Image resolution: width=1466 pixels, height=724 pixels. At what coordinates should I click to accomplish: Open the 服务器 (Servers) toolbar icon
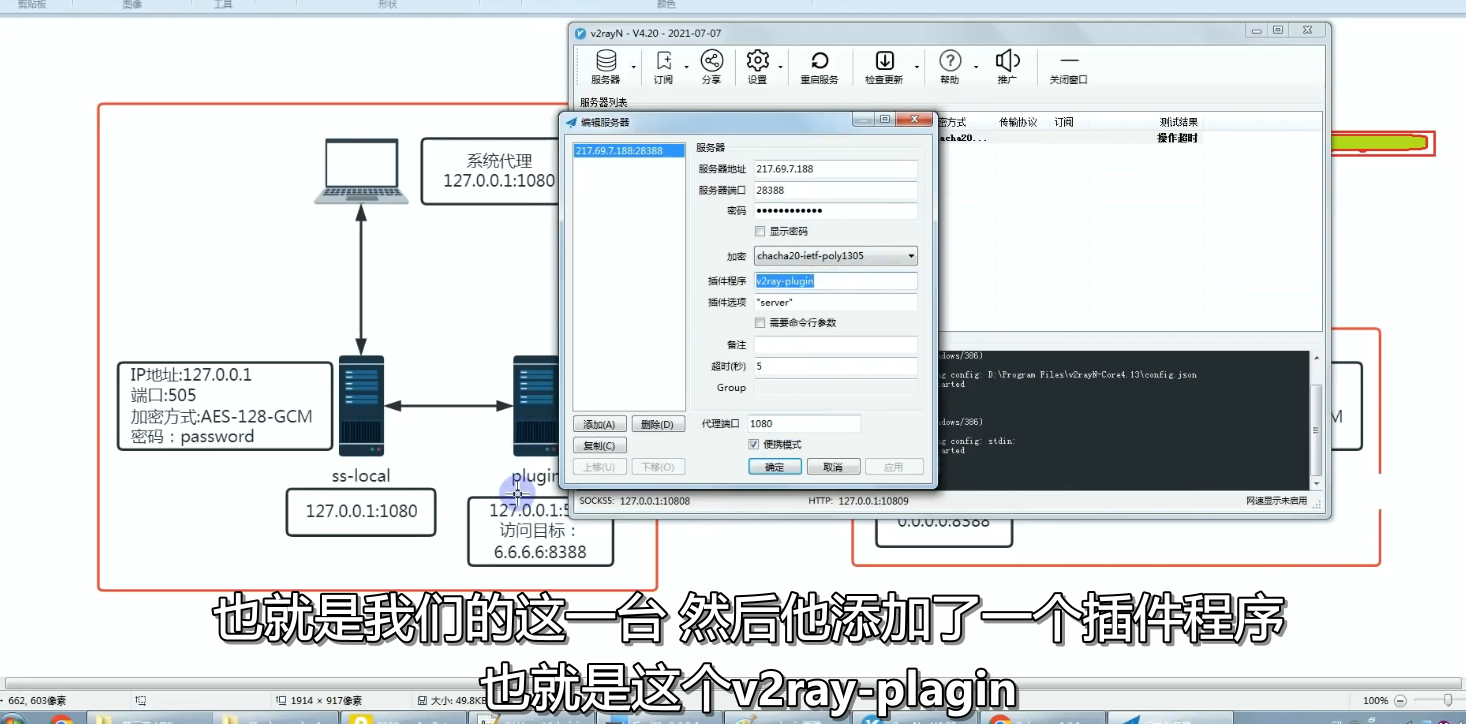point(605,67)
